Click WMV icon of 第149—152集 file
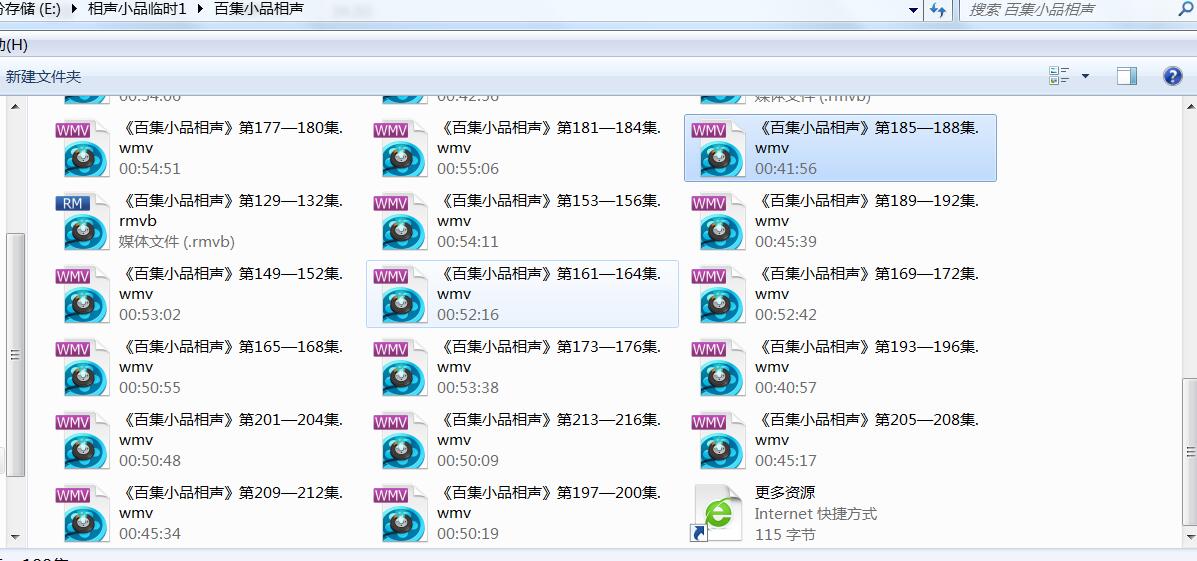 [84, 295]
